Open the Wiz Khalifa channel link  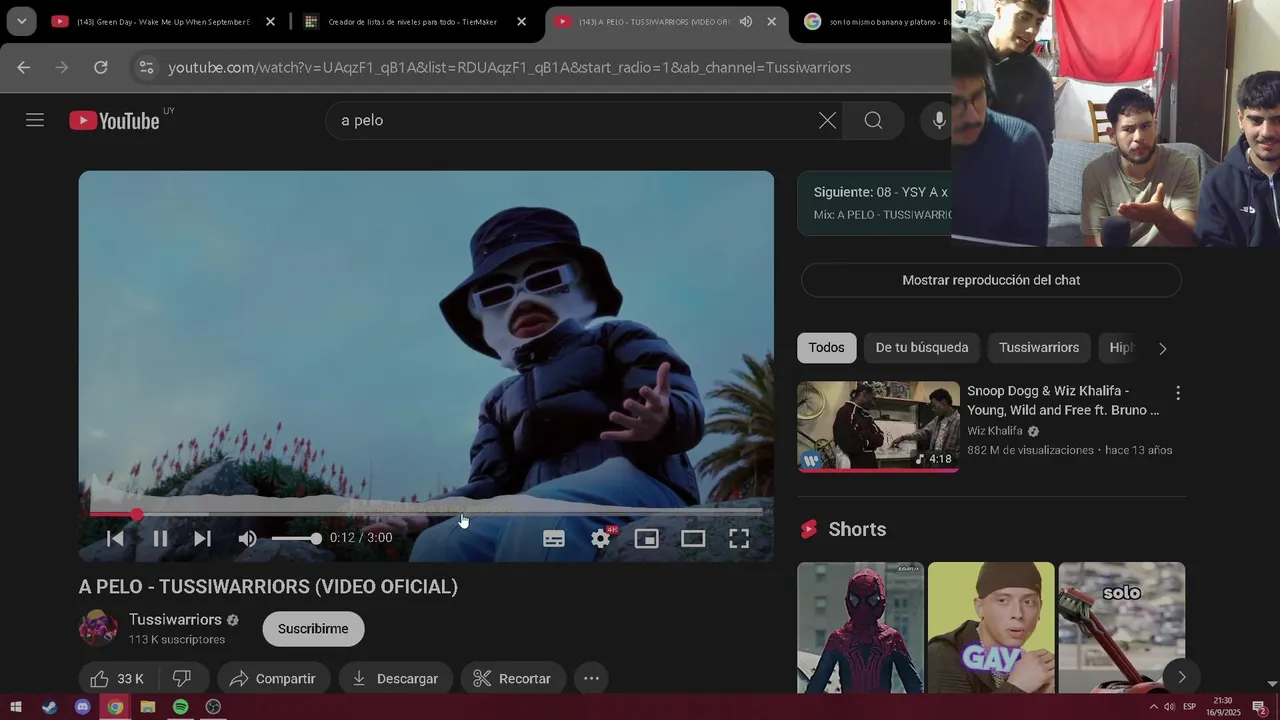point(995,431)
